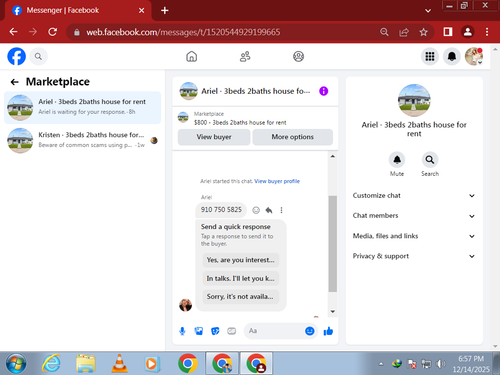Open a new browser tab
This screenshot has width=500, height=375.
click(165, 11)
